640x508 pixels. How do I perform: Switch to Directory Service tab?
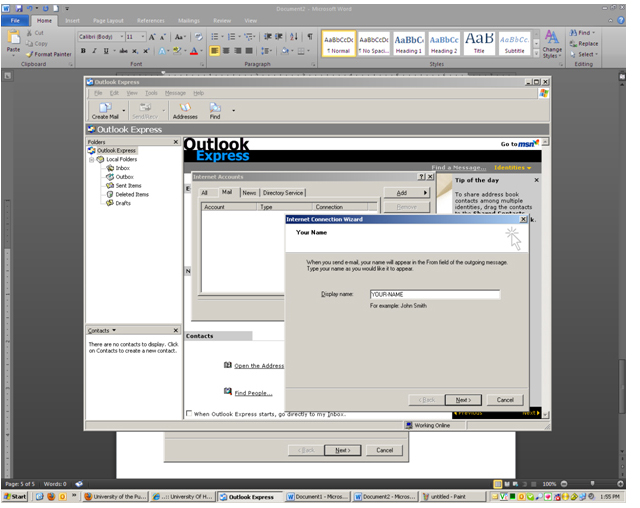click(283, 193)
